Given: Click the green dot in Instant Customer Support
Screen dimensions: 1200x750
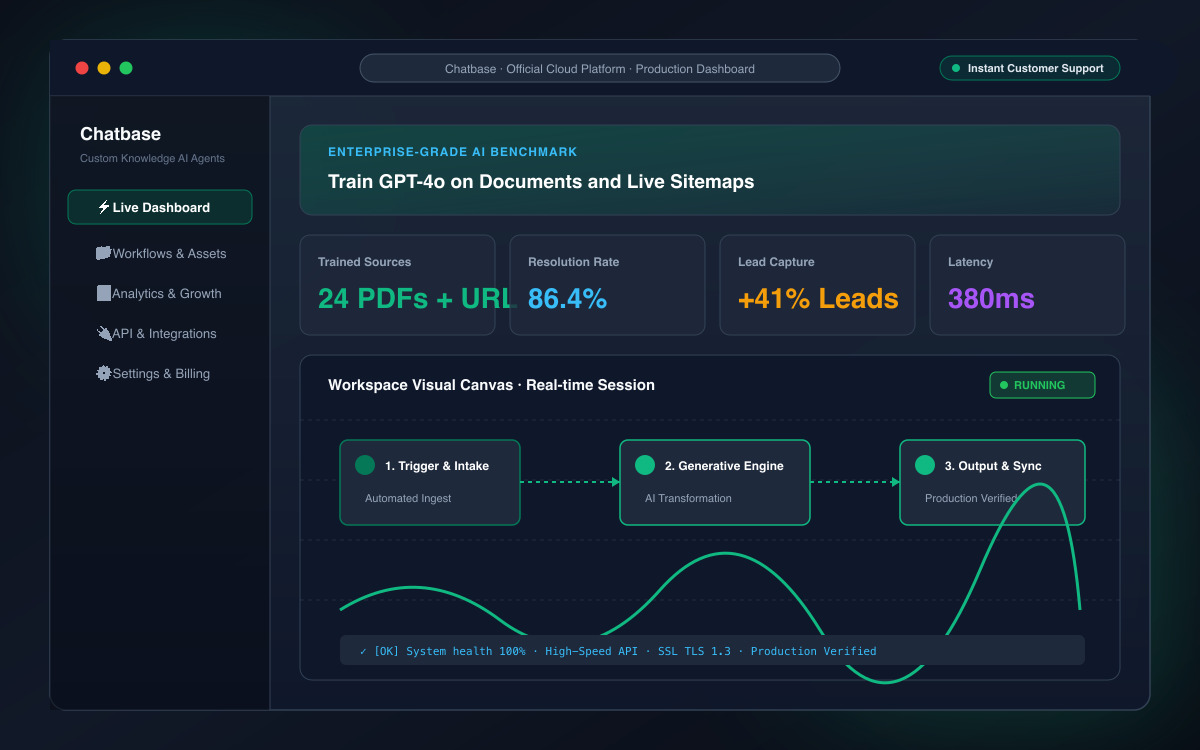Looking at the screenshot, I should [956, 68].
